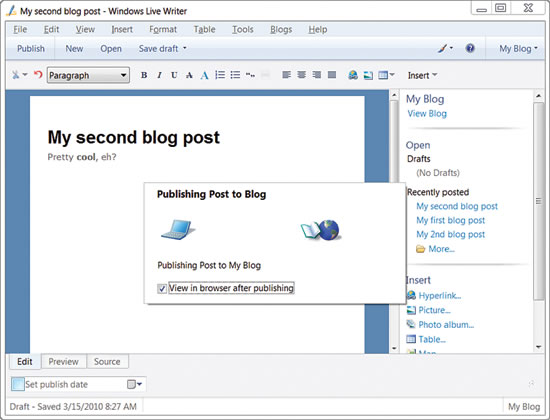Open the cut/paste dropdown arrow
Image resolution: width=550 pixels, height=420 pixels.
click(25, 74)
